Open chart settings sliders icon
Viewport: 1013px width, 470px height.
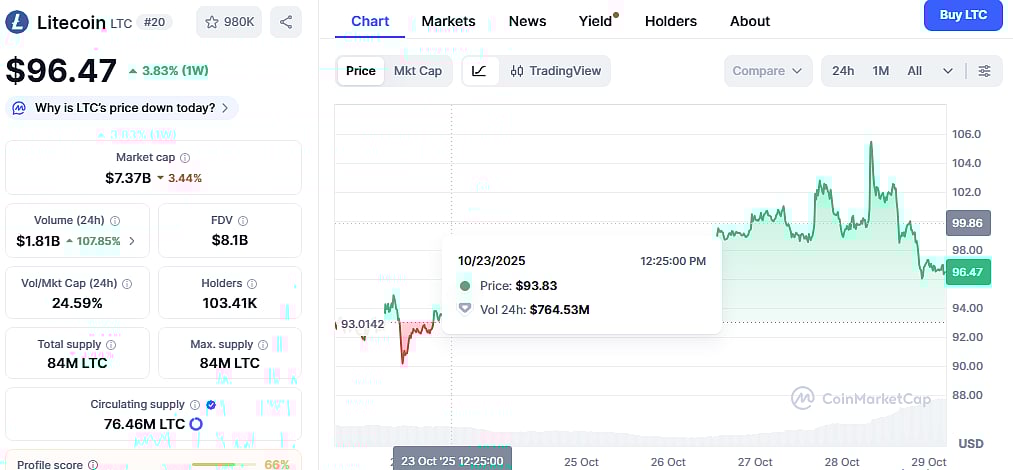coord(985,71)
